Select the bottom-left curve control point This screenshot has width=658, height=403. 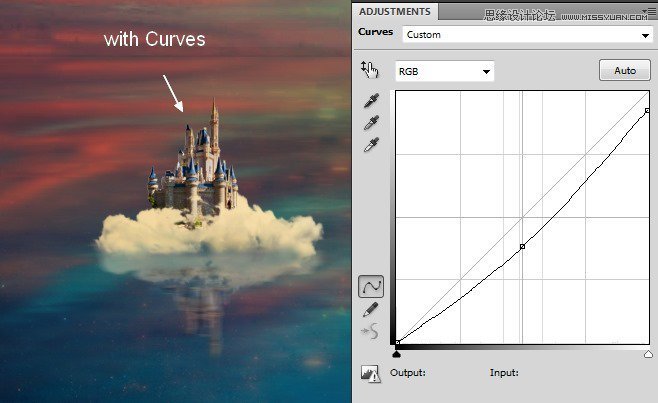(x=397, y=343)
